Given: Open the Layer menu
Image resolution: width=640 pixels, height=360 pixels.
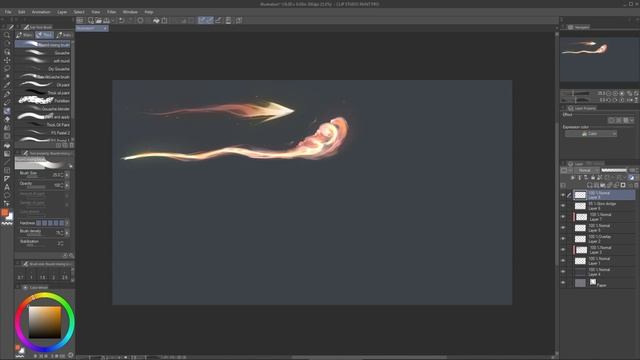Looking at the screenshot, I should pos(62,12).
